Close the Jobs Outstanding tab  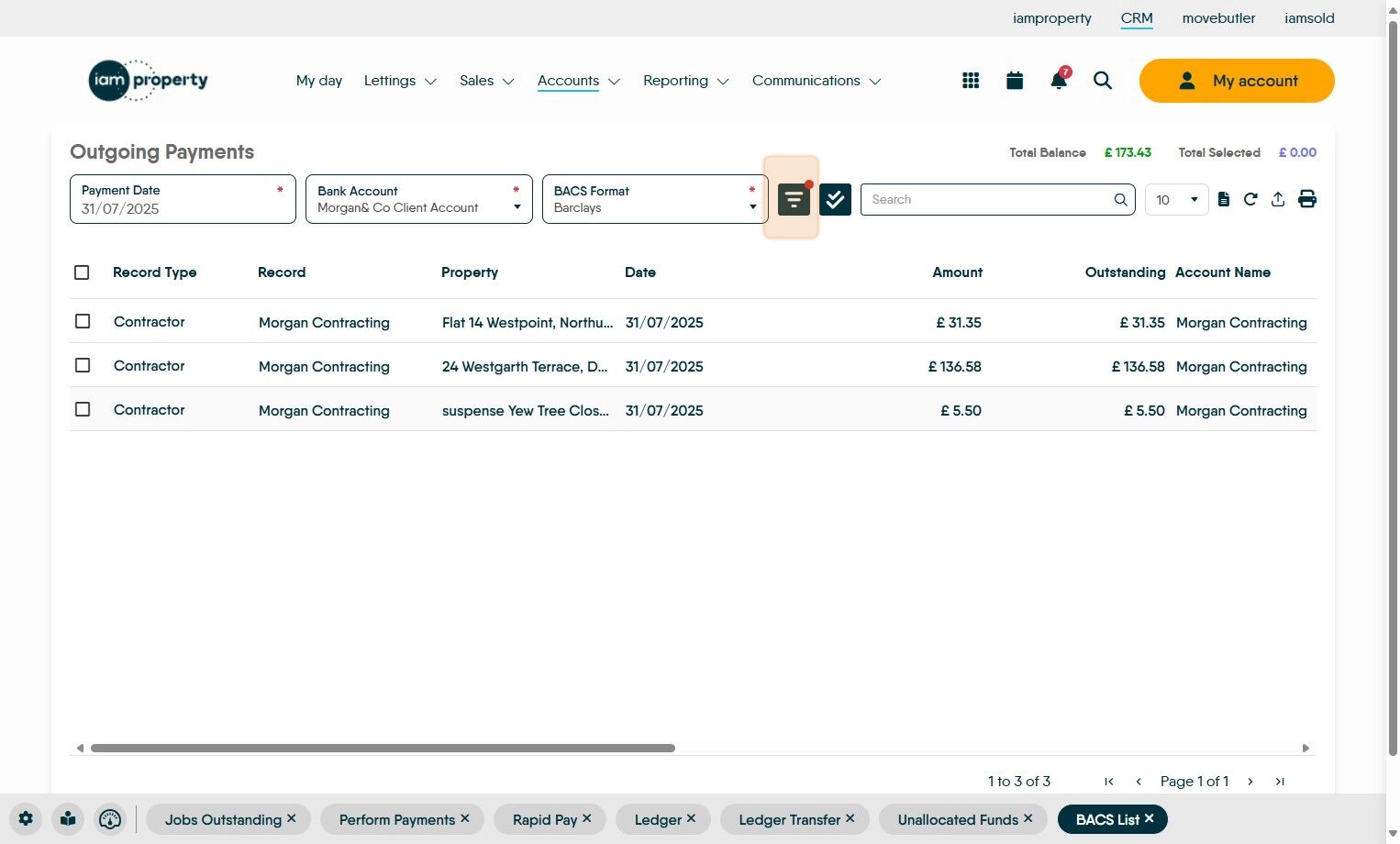[x=292, y=818]
